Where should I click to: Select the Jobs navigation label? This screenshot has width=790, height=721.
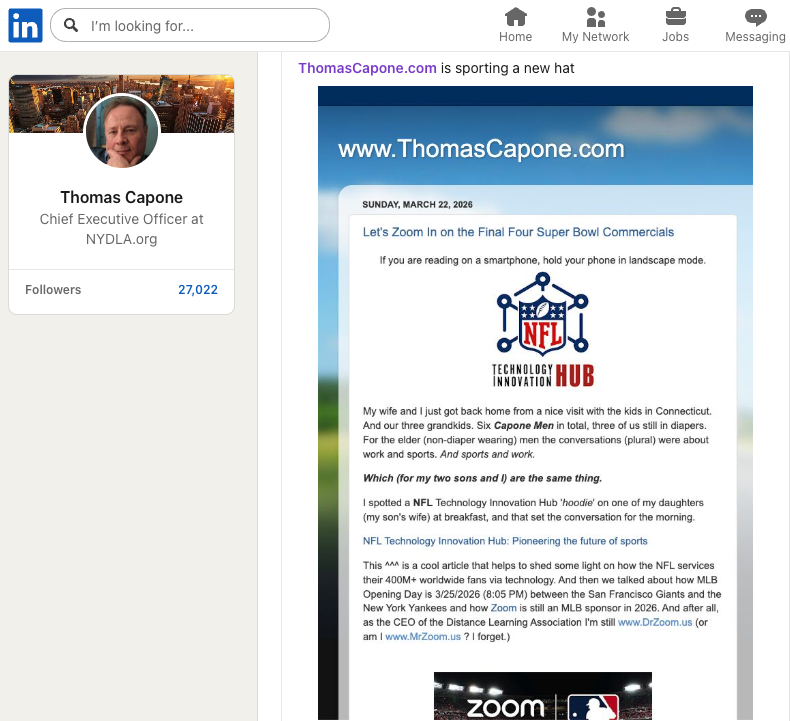point(675,37)
